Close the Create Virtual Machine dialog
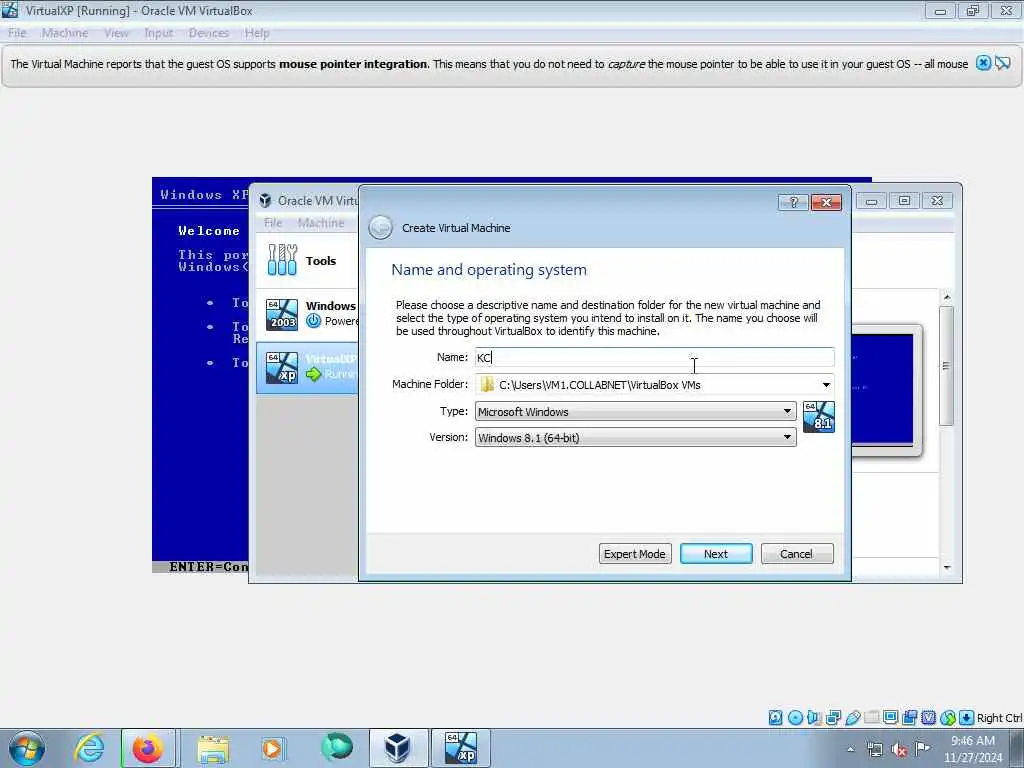Viewport: 1024px width, 768px height. coord(826,202)
